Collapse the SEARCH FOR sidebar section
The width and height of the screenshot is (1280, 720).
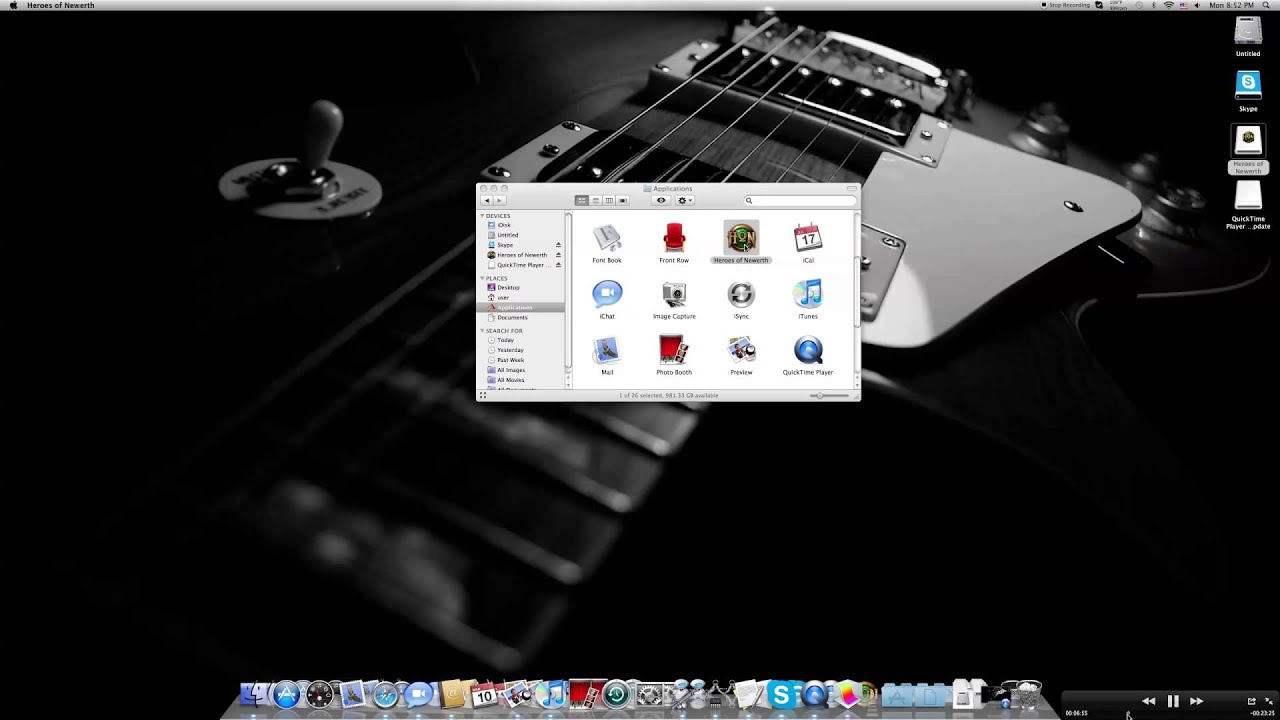click(x=482, y=330)
